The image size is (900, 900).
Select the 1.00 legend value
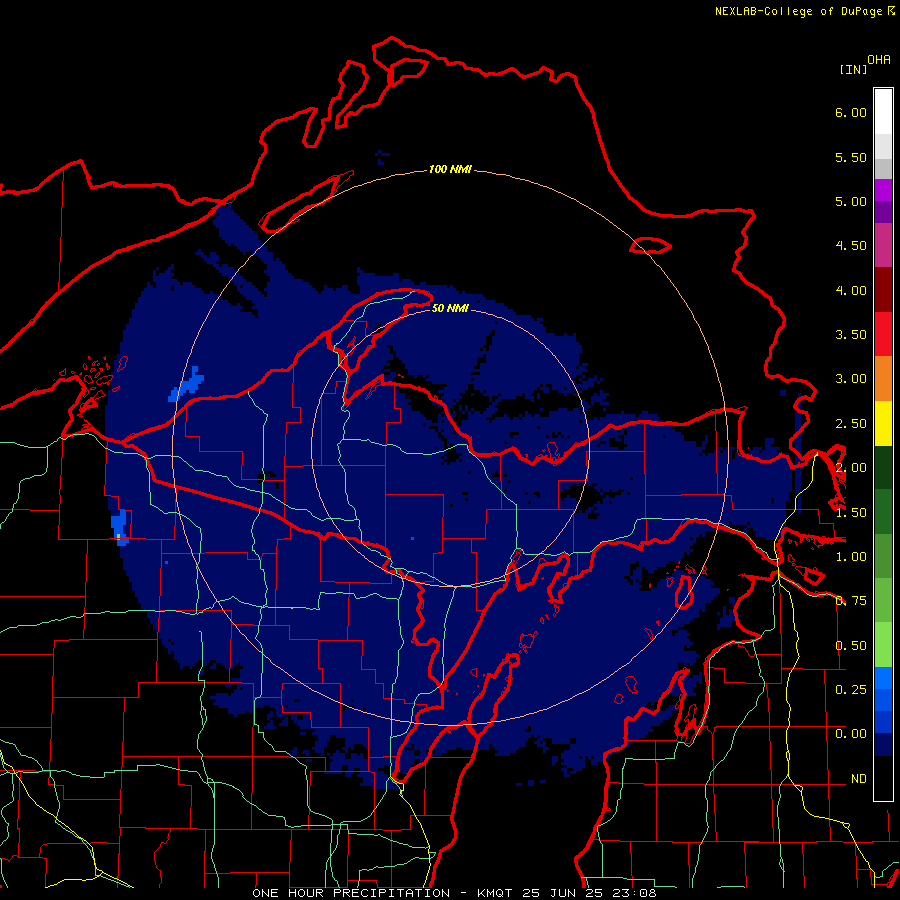click(x=851, y=557)
